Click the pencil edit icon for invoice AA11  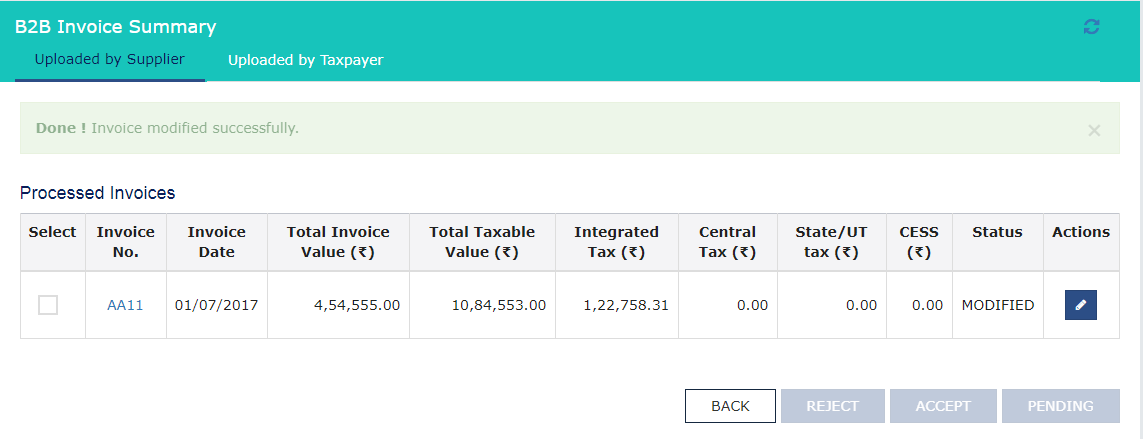coord(1080,305)
